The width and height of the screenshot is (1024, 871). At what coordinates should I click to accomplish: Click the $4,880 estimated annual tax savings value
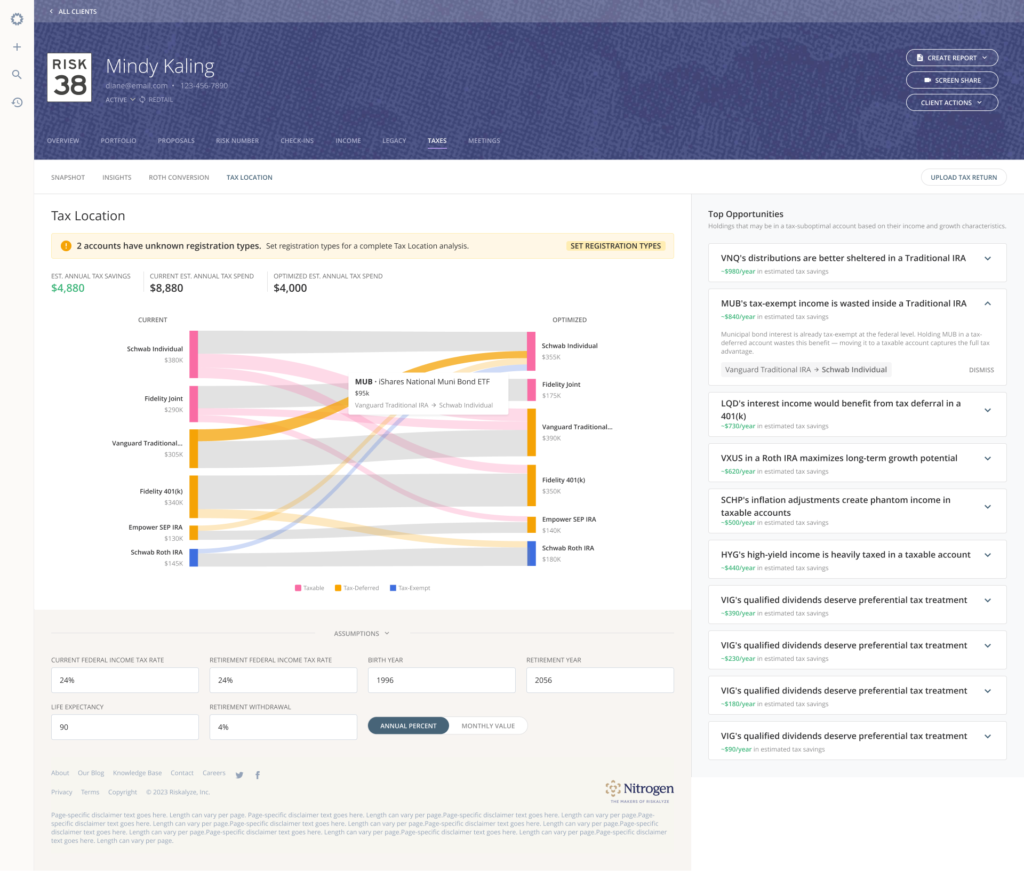pos(68,288)
